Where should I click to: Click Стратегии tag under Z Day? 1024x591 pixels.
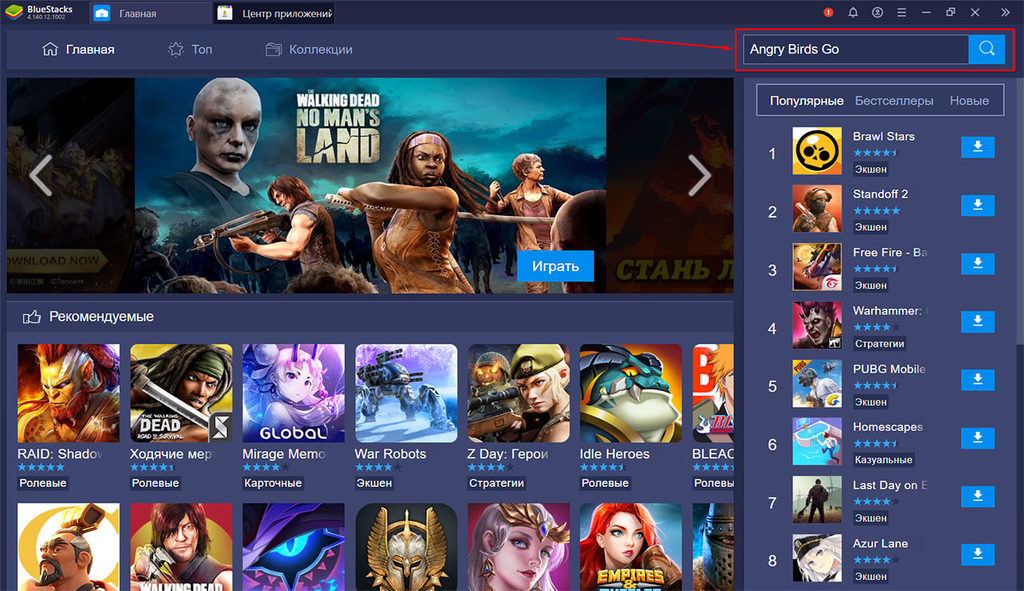point(496,483)
